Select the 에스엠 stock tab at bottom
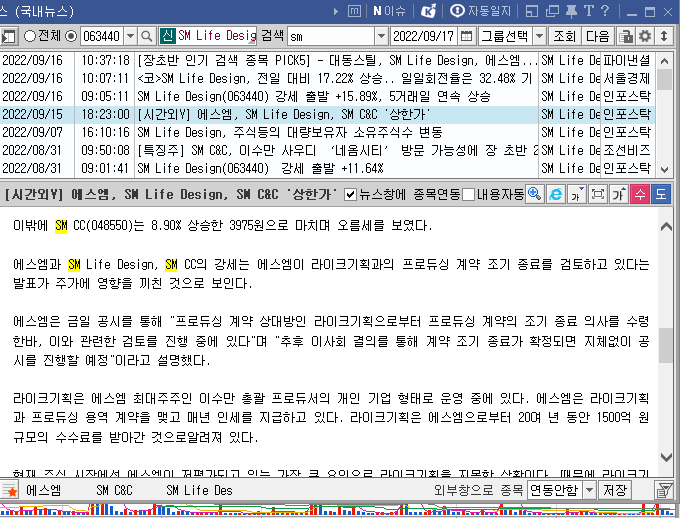680x518 pixels. click(44, 491)
